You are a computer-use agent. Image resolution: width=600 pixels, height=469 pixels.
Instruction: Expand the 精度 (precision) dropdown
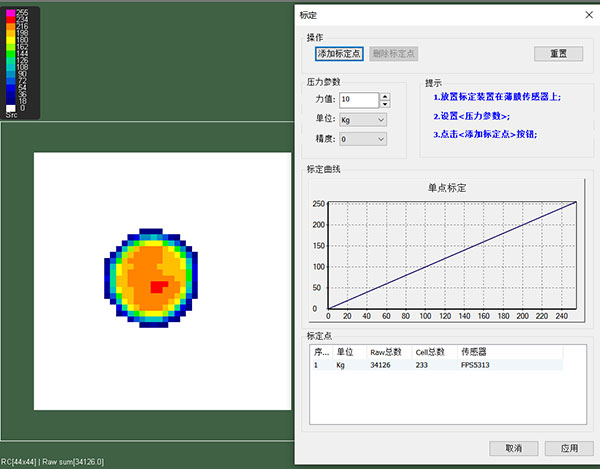[362, 140]
